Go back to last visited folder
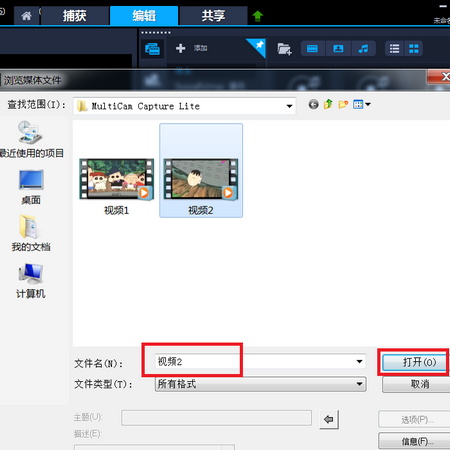The width and height of the screenshot is (450, 450). (313, 105)
